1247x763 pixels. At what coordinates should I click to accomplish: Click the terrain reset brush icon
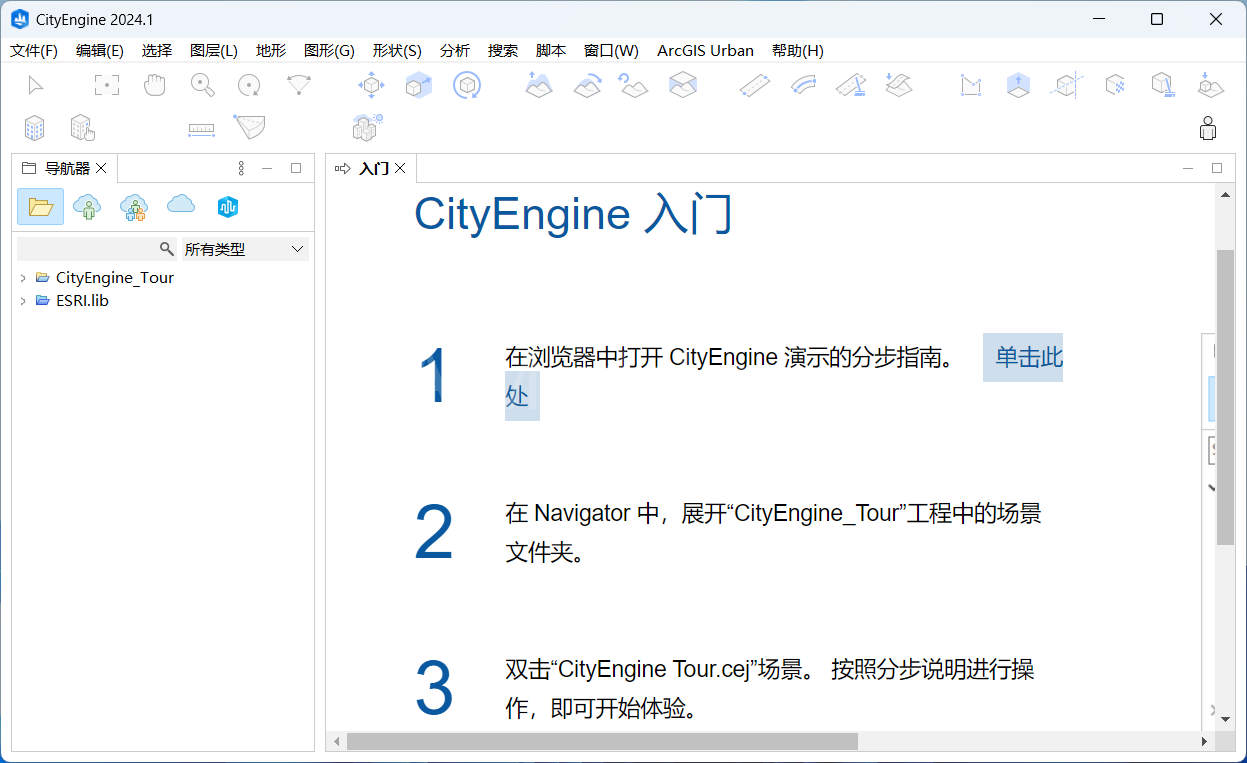click(634, 86)
